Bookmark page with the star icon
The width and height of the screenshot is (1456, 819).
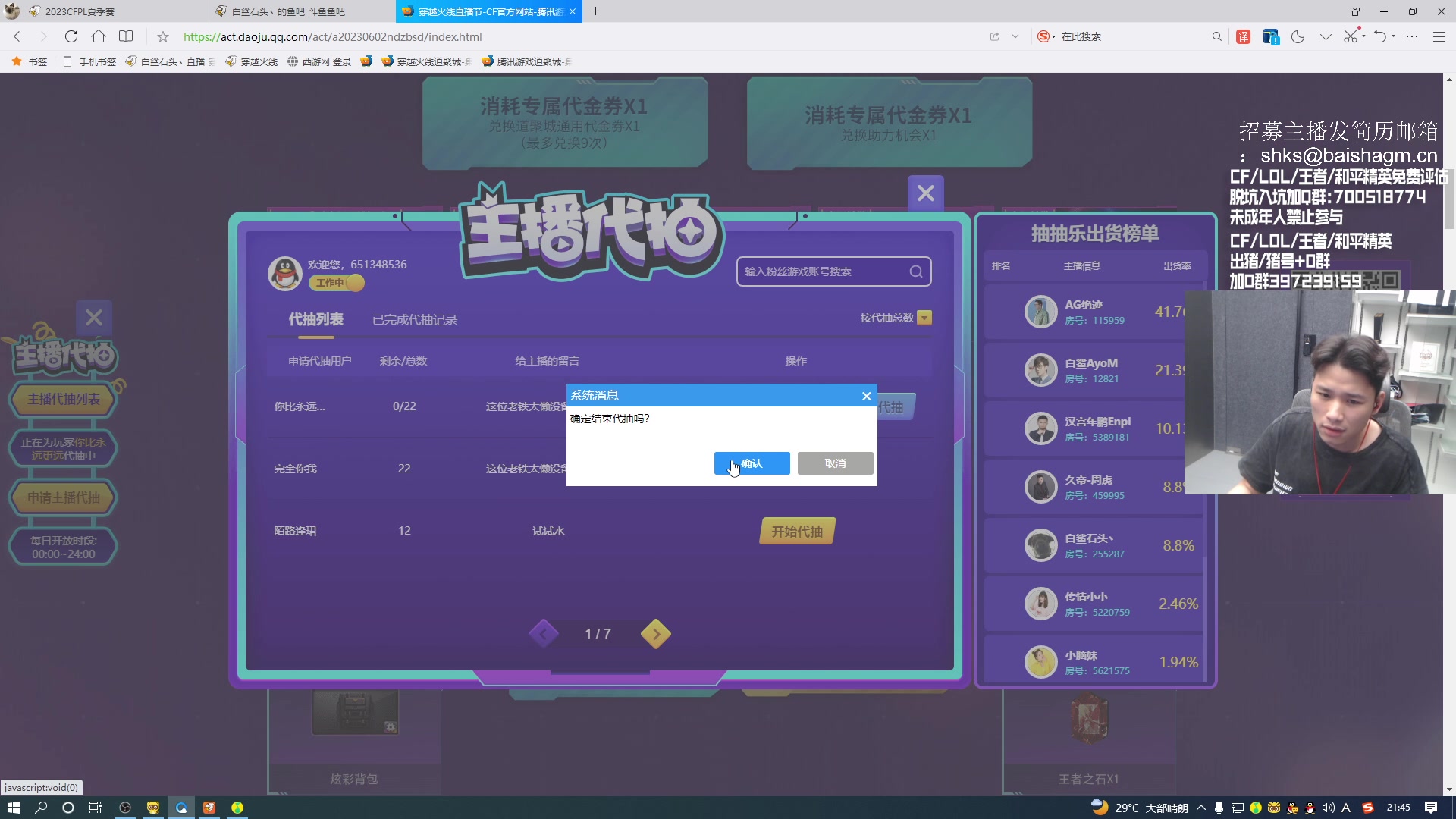click(x=162, y=36)
